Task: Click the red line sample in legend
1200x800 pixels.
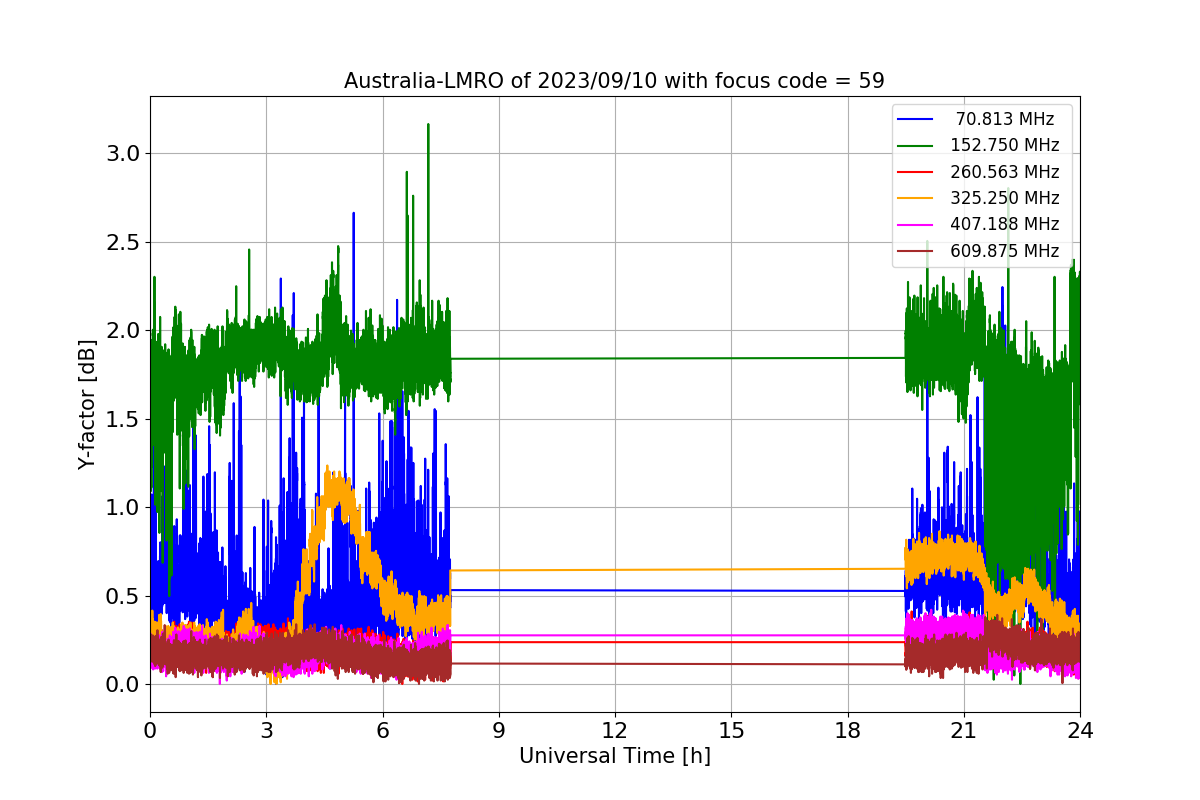Action: pos(915,172)
